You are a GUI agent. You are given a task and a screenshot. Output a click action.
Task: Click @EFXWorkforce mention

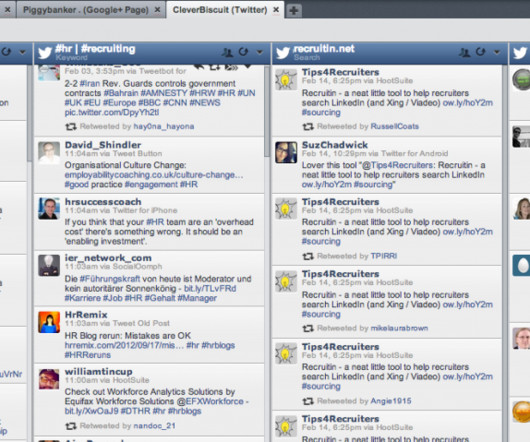click(x=210, y=401)
